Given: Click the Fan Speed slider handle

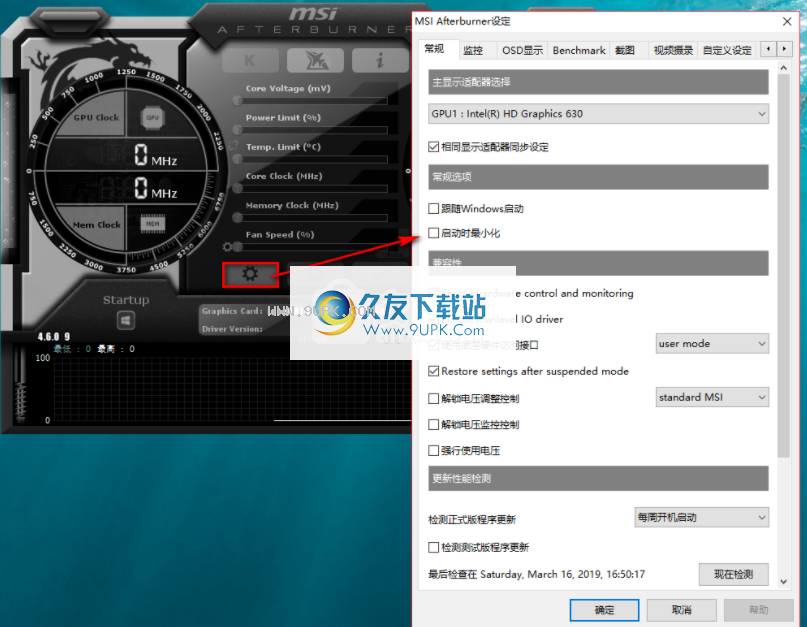Looking at the screenshot, I should coord(238,247).
